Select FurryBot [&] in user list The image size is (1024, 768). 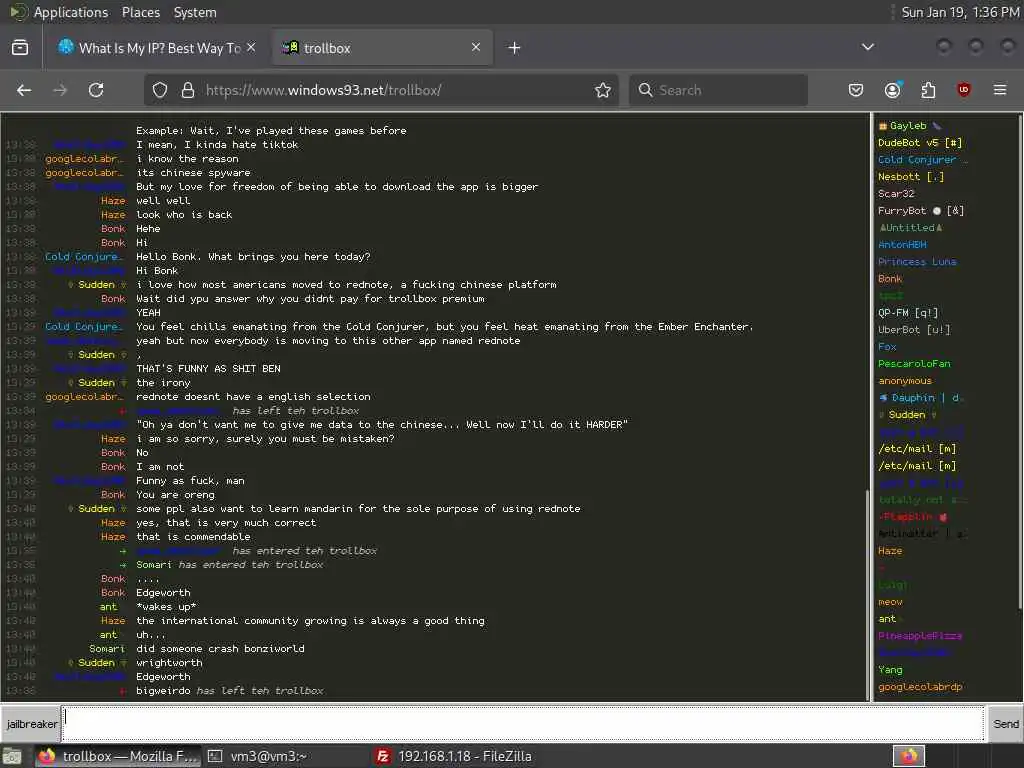(921, 210)
